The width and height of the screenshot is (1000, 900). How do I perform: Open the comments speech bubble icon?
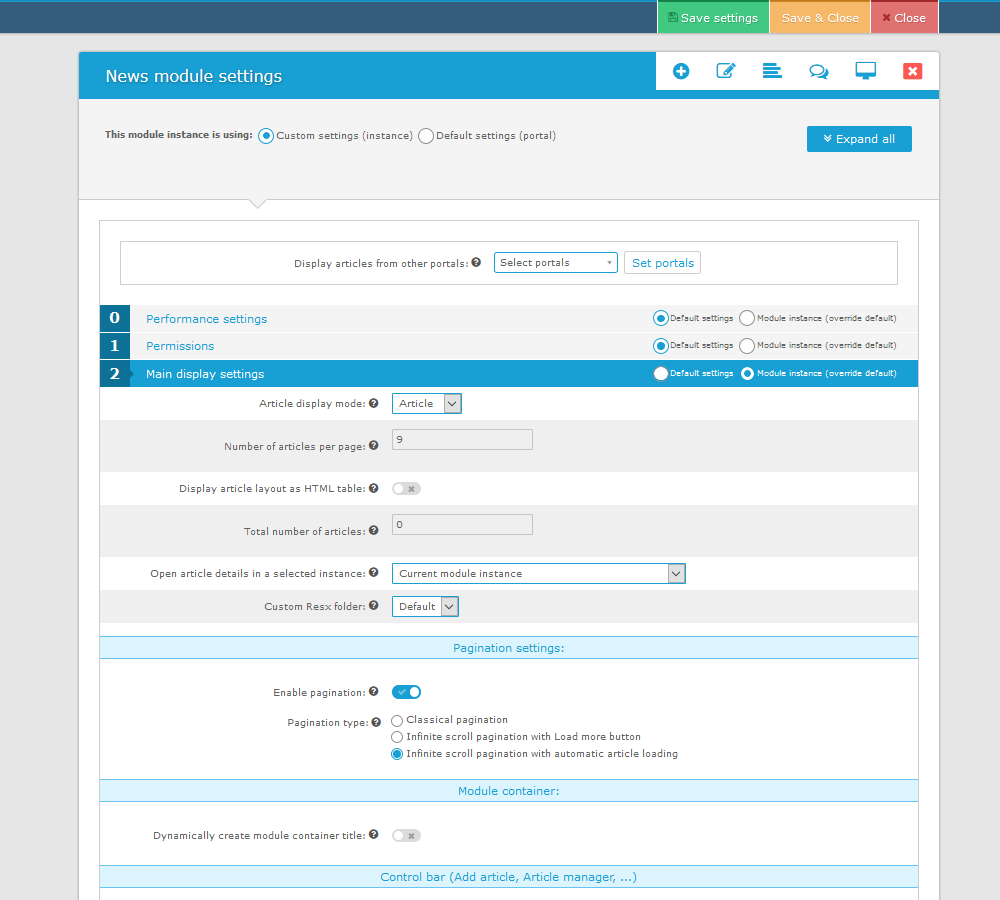pyautogui.click(x=818, y=71)
